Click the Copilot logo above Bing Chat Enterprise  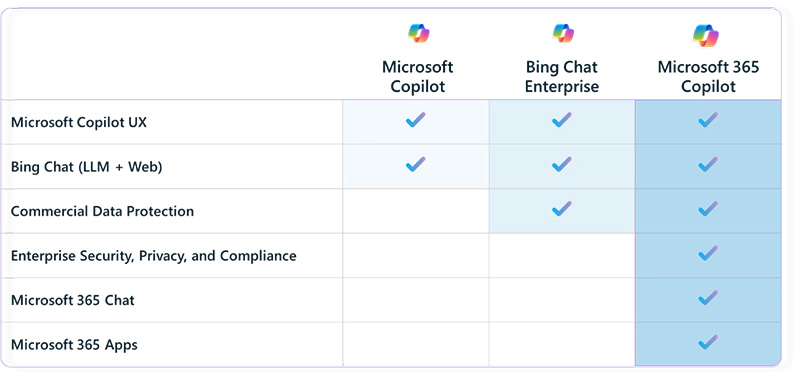coord(563,34)
